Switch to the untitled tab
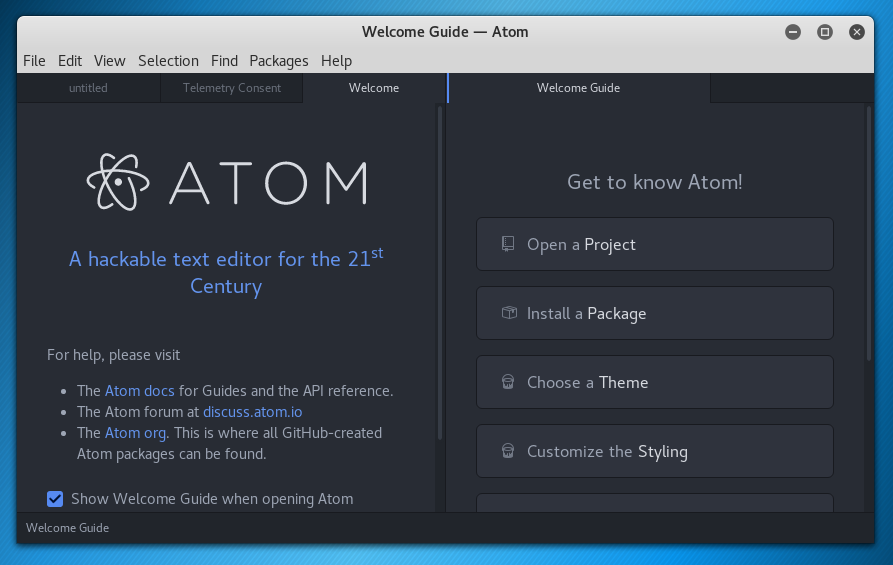The height and width of the screenshot is (565, 893). click(88, 88)
